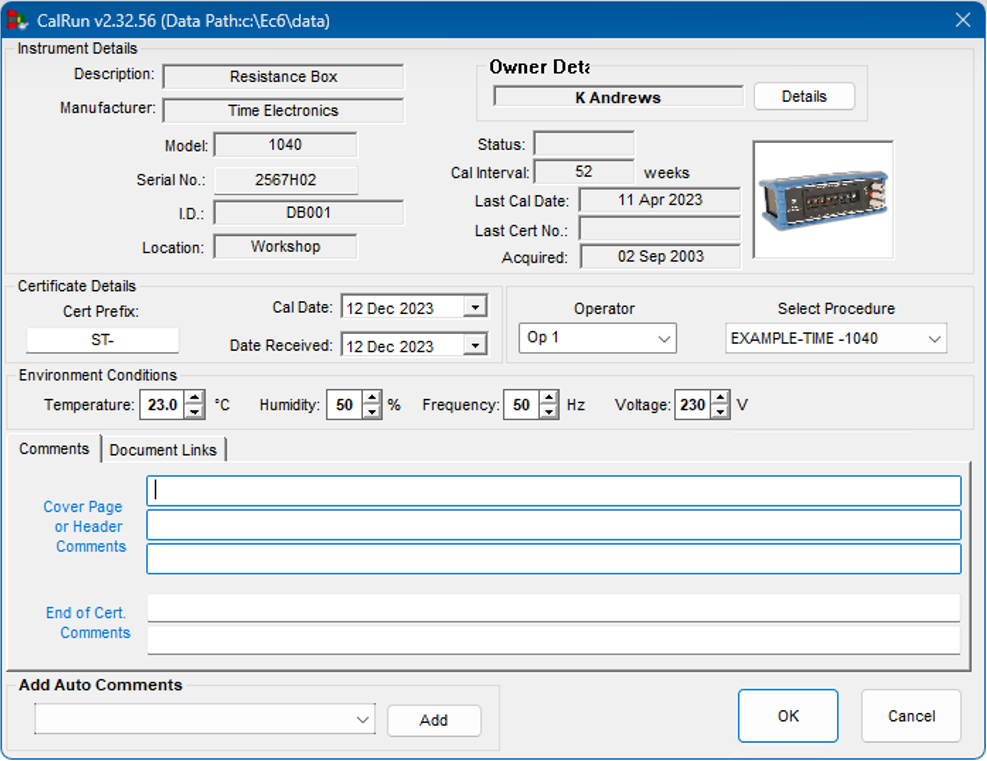
Task: Click the resistance box instrument photo
Action: (822, 199)
